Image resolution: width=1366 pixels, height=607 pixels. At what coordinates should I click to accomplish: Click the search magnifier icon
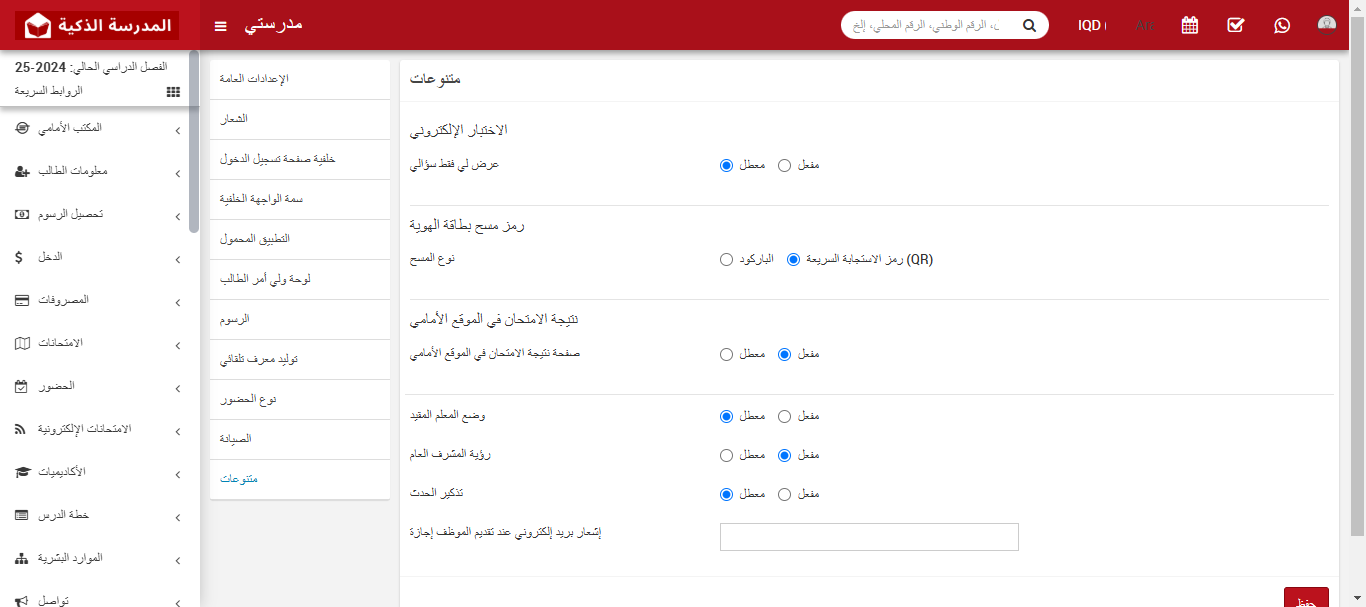pos(1029,24)
